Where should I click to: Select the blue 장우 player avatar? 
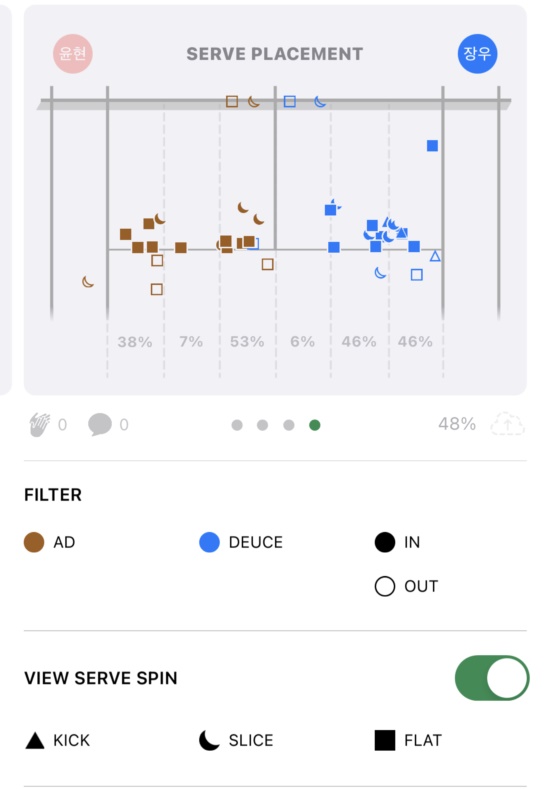pyautogui.click(x=477, y=54)
